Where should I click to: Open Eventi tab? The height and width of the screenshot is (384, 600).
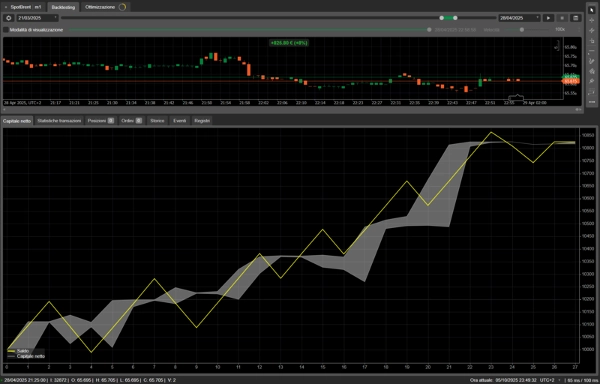(x=179, y=120)
